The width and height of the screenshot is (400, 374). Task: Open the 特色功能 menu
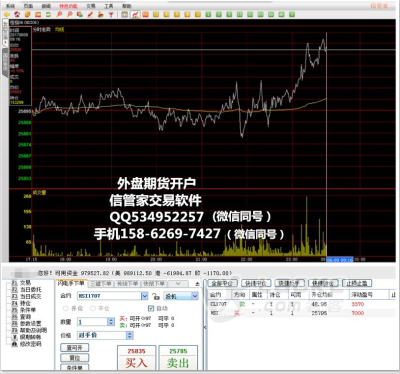[68, 6]
